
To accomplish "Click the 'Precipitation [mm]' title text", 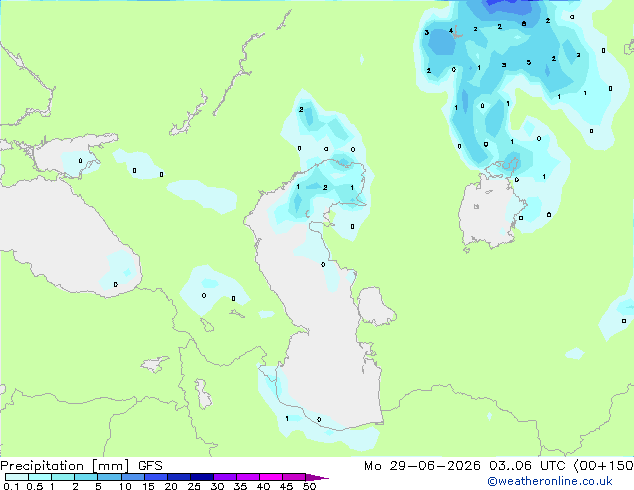I will [x=65, y=466].
